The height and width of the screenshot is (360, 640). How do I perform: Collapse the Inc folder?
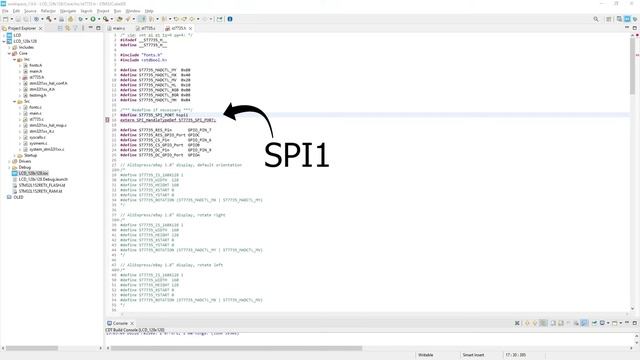(x=14, y=60)
